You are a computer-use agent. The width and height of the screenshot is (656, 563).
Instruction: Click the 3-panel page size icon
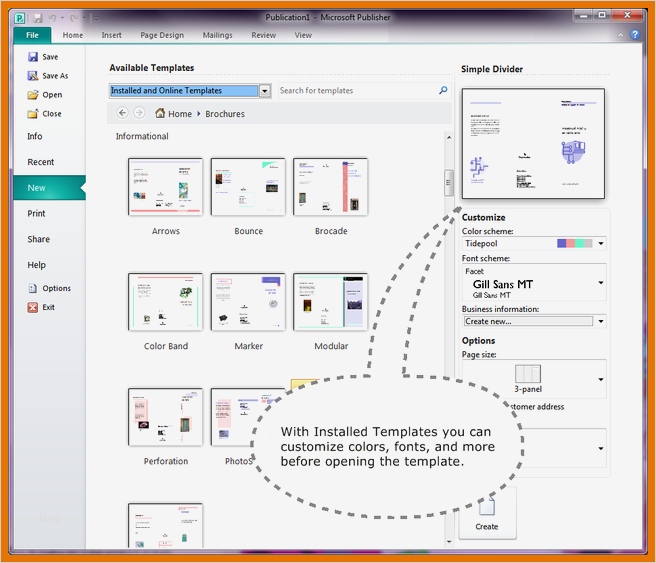(x=528, y=373)
